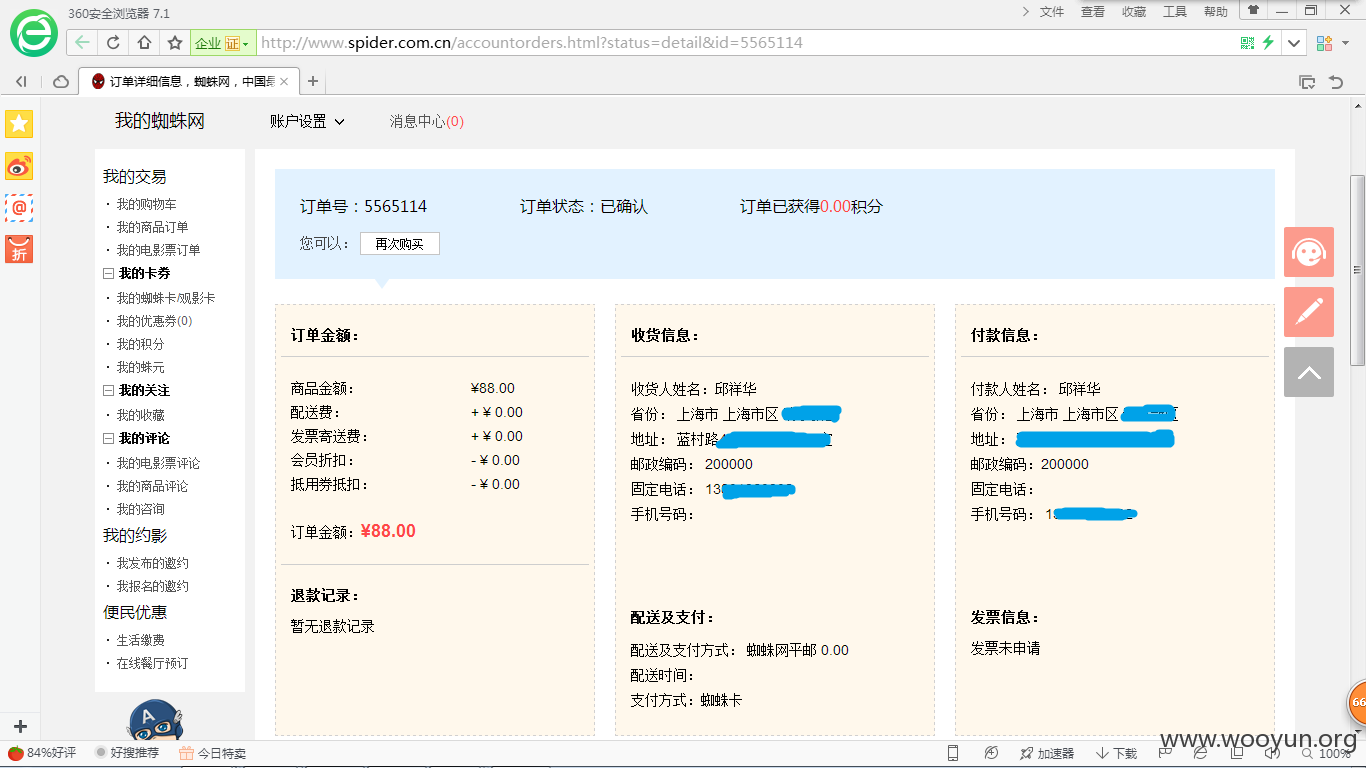Viewport: 1366px width, 768px height.
Task: Open the pencil feedback floating button
Action: (x=1309, y=312)
